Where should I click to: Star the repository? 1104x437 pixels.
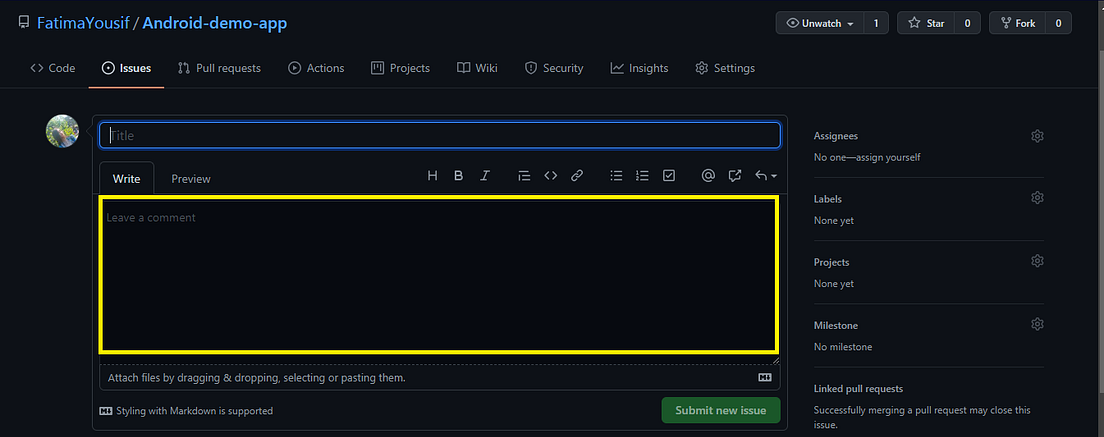coord(926,23)
